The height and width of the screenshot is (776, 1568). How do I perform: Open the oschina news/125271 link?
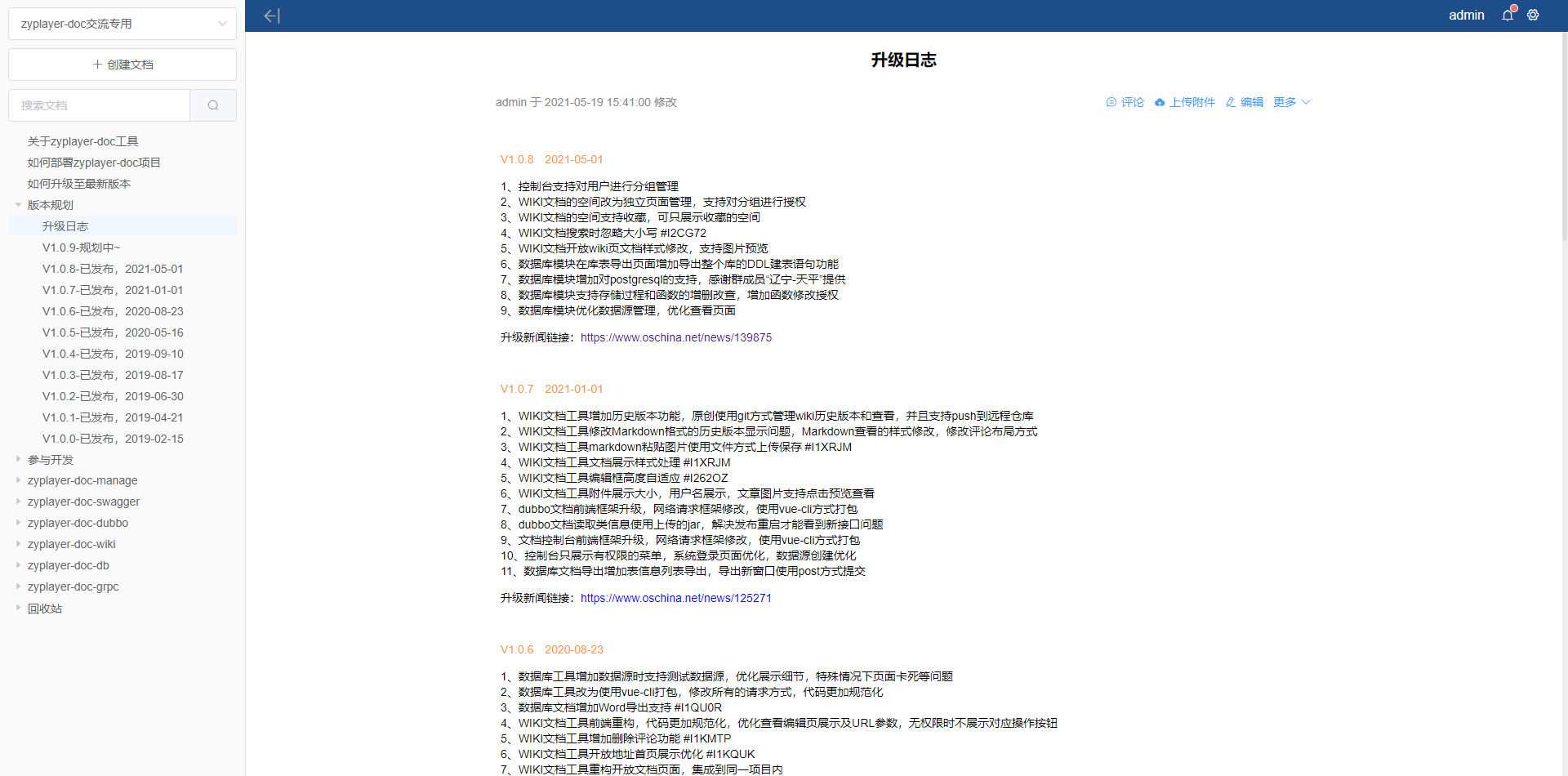(x=676, y=598)
